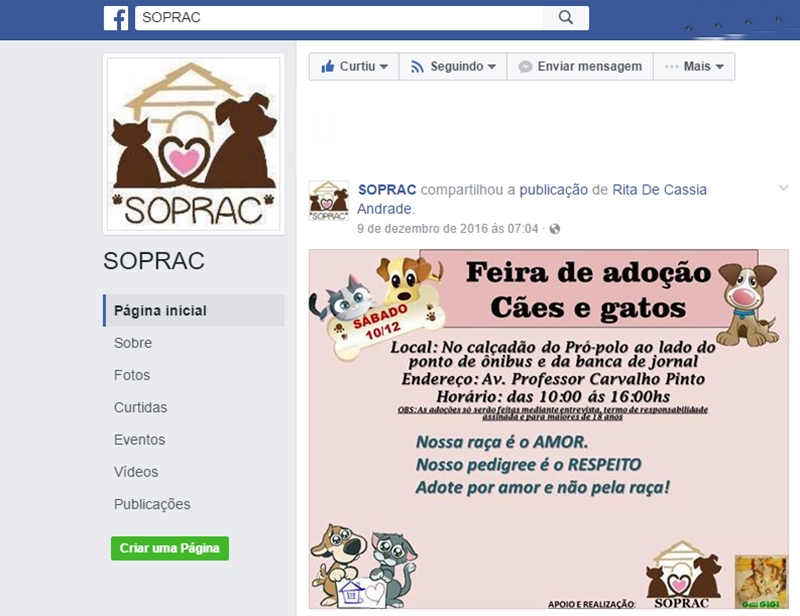Click the Messenger icon on Enviar mensagem
The image size is (800, 616).
[525, 67]
